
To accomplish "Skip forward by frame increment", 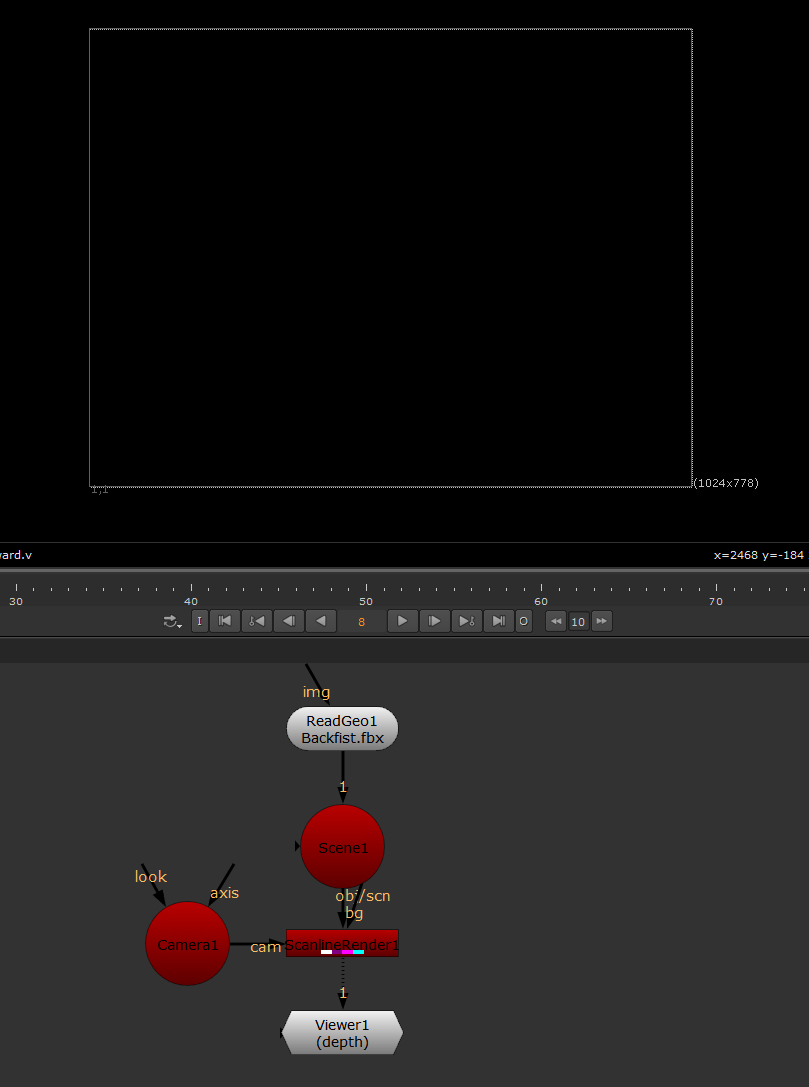I will click(602, 621).
